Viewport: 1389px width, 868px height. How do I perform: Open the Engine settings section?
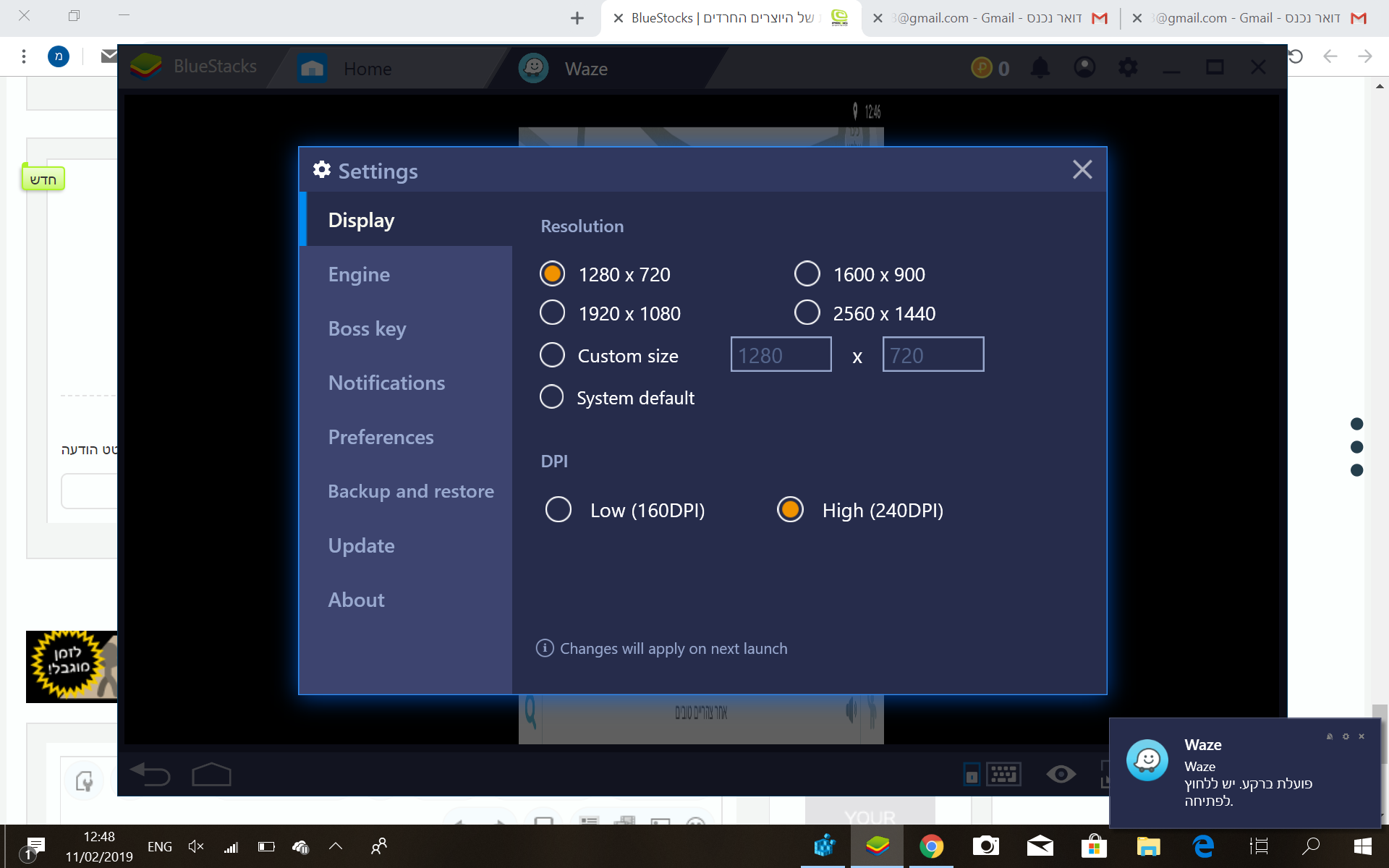(x=406, y=274)
